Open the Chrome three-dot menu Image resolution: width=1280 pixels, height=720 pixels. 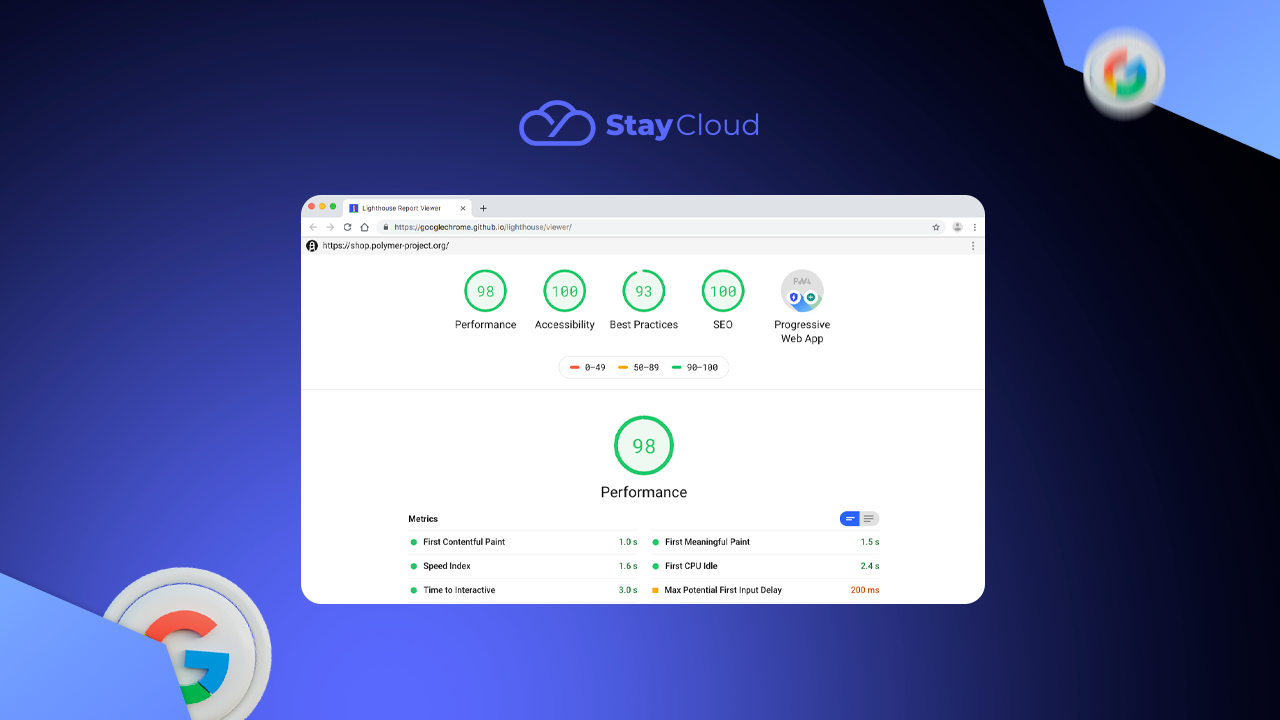coord(975,227)
